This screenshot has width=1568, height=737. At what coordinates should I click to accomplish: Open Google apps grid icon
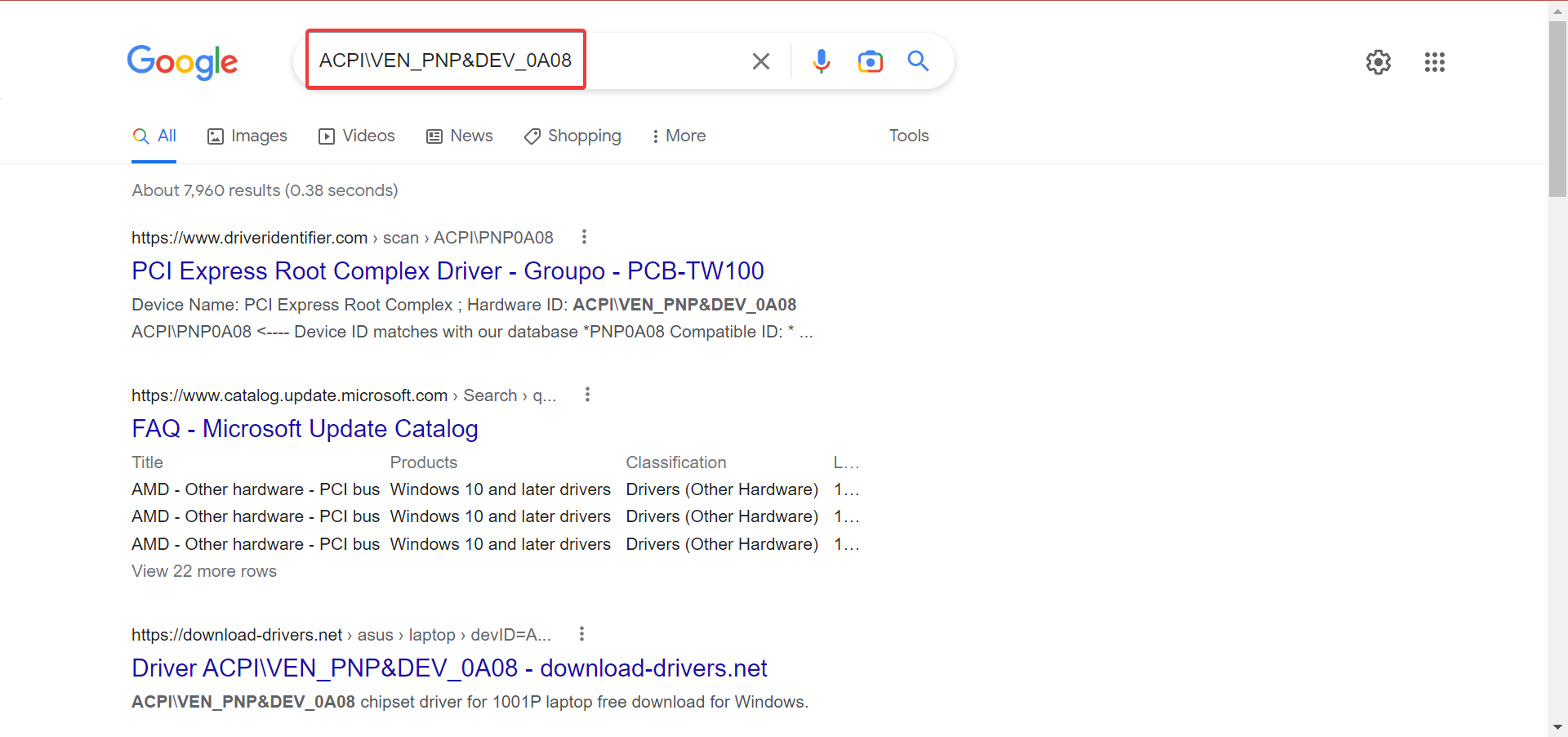[x=1435, y=62]
